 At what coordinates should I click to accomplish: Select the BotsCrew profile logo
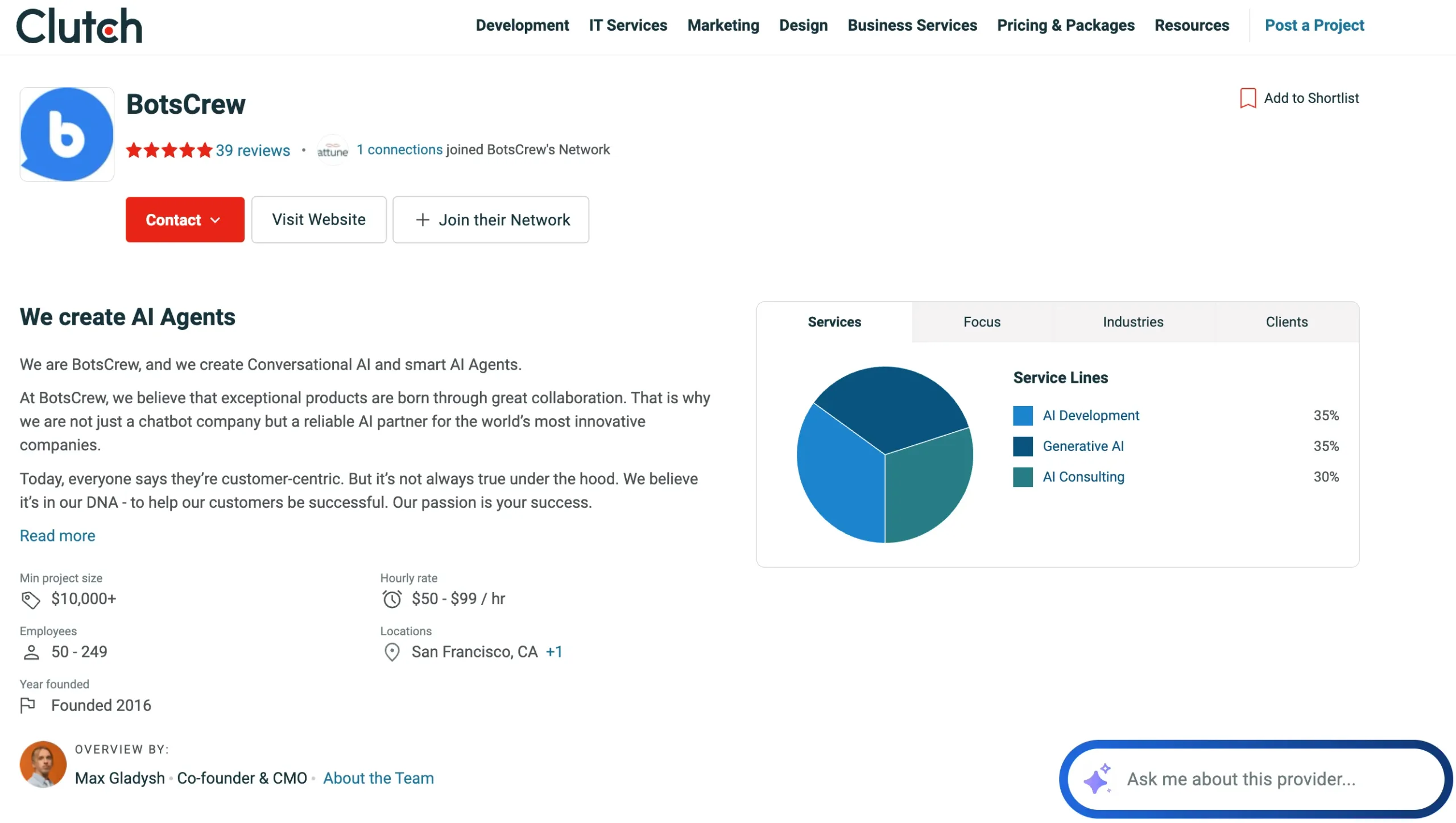67,134
